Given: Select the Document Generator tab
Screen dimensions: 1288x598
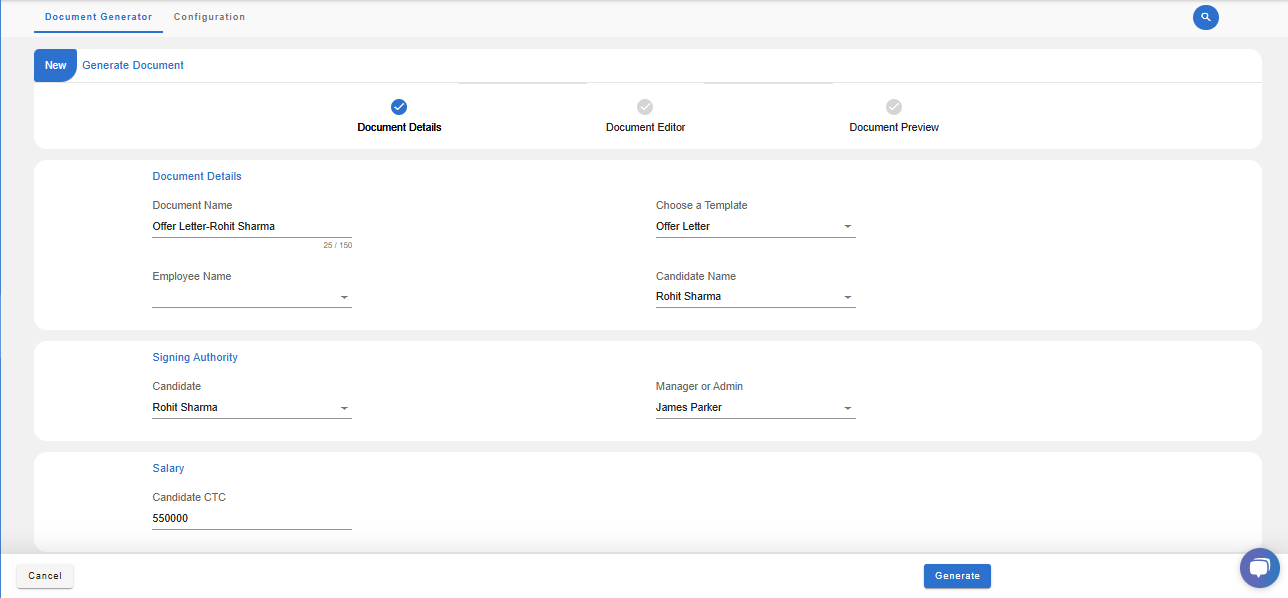Looking at the screenshot, I should [98, 17].
